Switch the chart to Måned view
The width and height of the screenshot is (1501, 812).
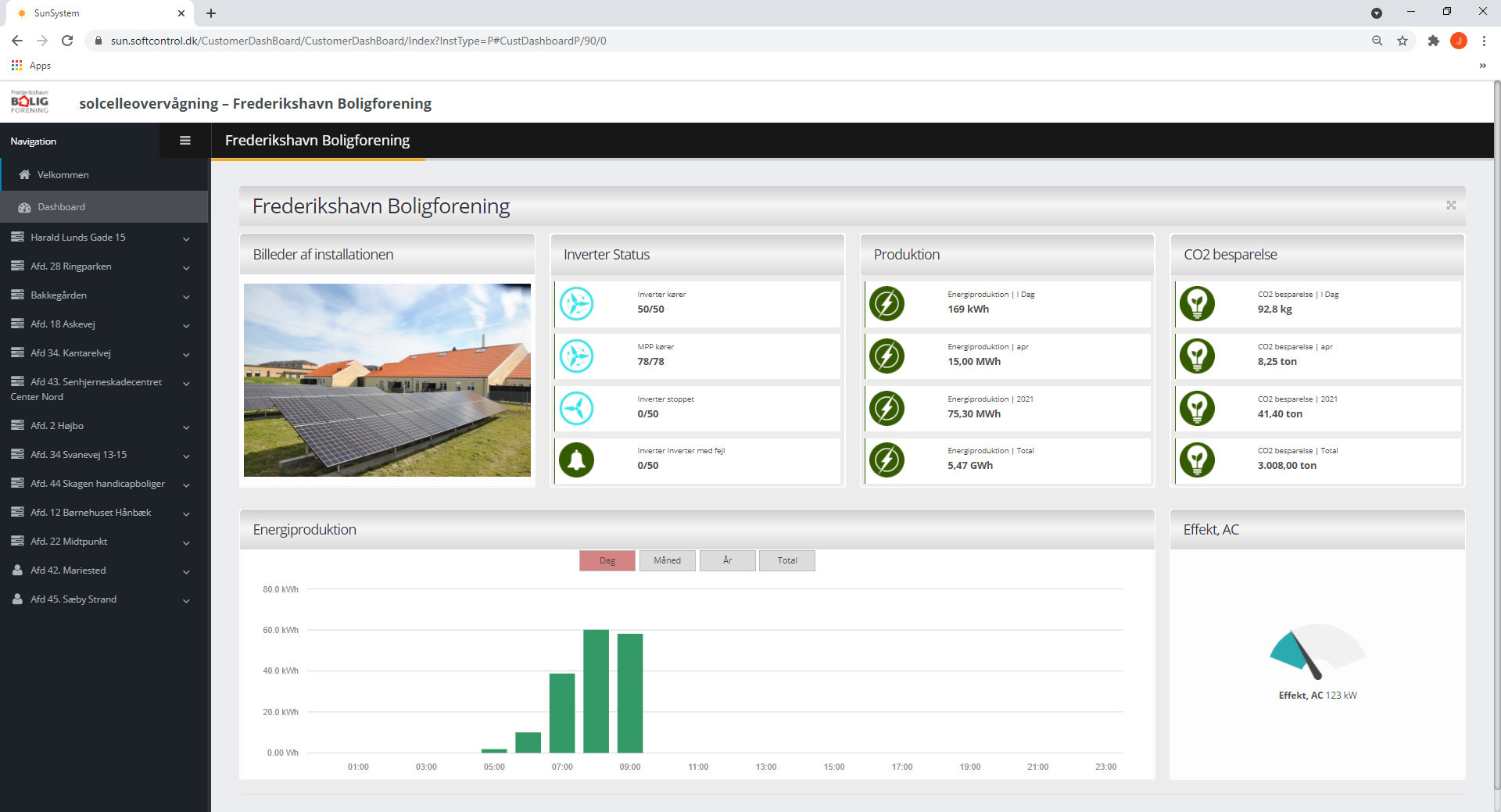pyautogui.click(x=667, y=560)
